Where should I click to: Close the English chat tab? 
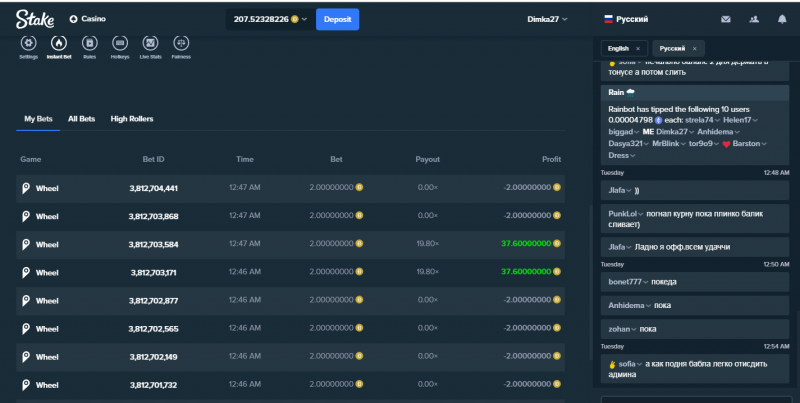[x=638, y=48]
